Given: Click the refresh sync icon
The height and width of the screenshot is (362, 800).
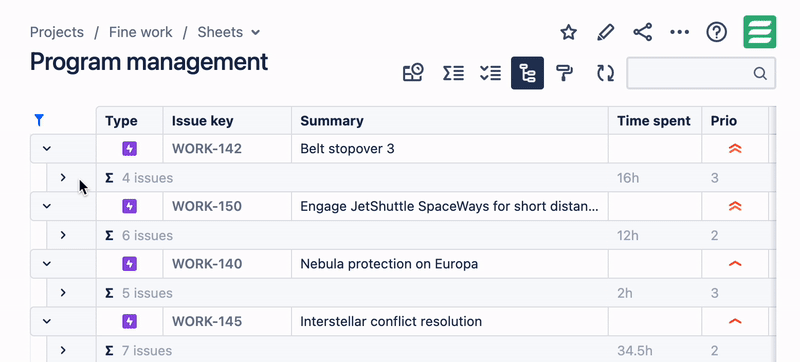Looking at the screenshot, I should point(605,73).
